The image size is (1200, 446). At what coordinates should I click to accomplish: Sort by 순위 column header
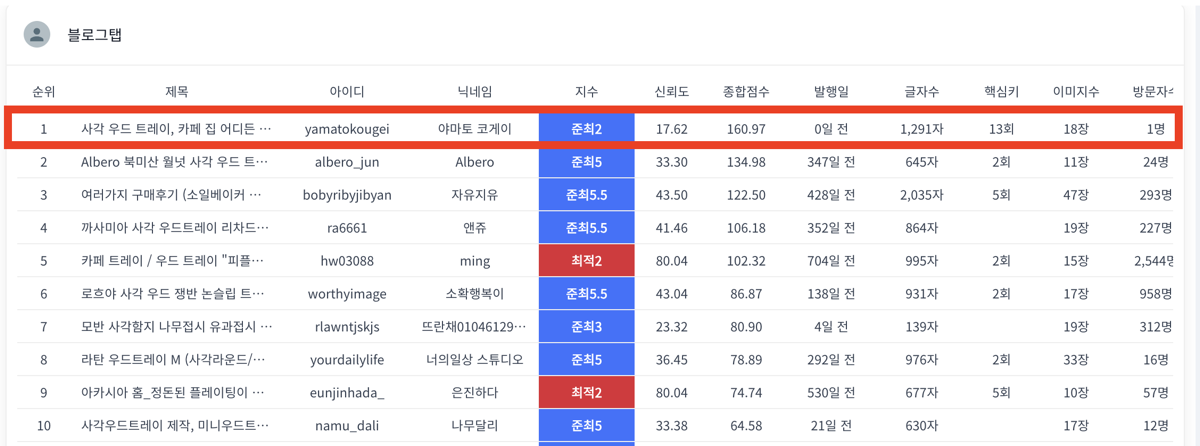[43, 92]
